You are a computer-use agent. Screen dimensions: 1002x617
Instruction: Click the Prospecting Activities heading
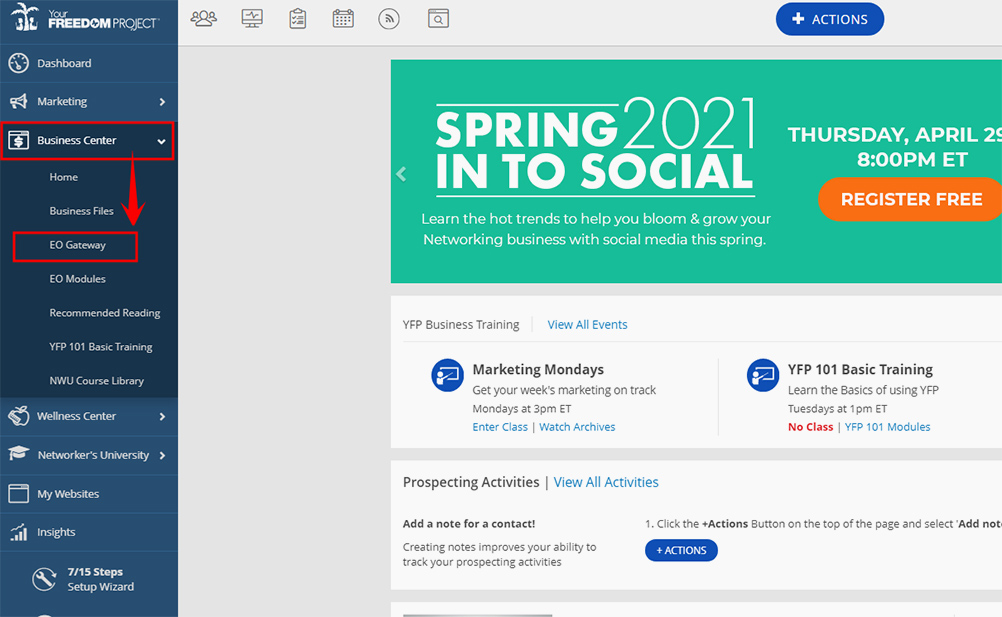click(471, 482)
